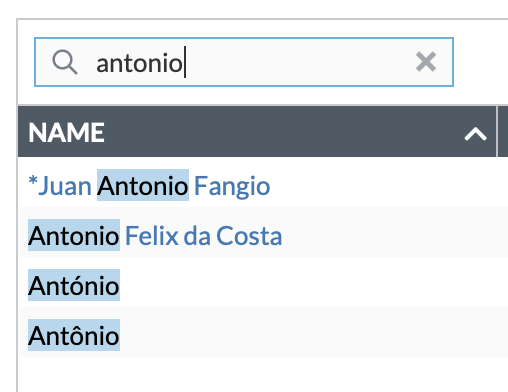Viewport: 508px width, 392px height.
Task: Click the column divider right of NAME
Action: click(497, 131)
